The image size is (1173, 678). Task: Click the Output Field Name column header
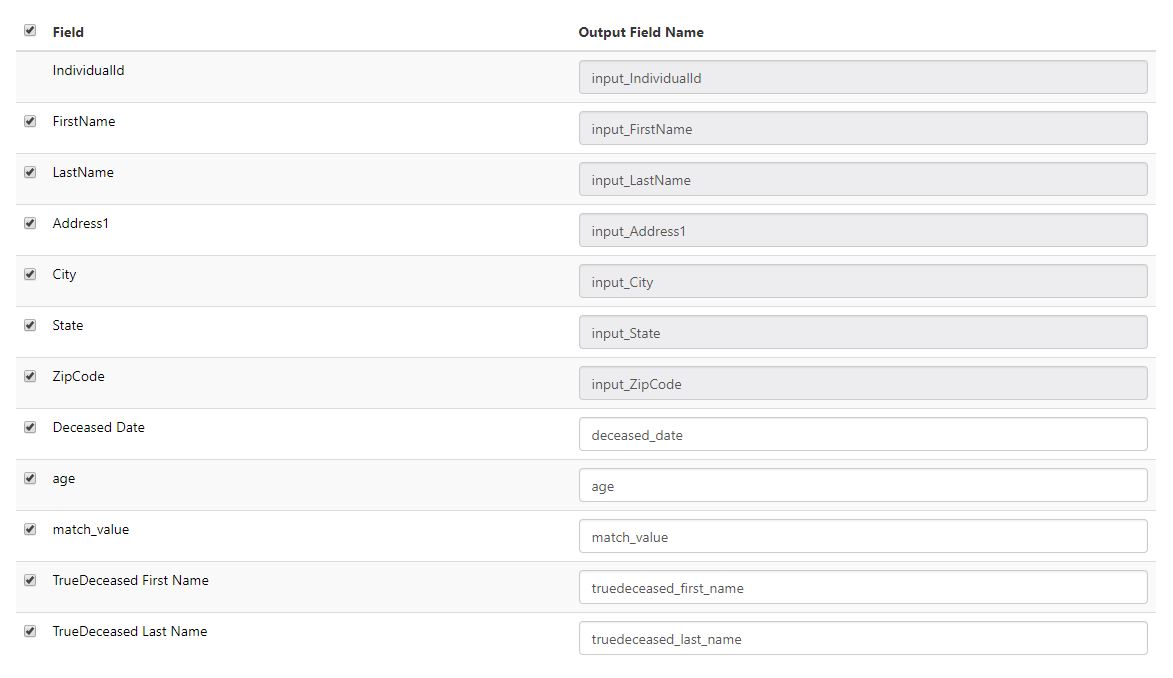[x=641, y=32]
